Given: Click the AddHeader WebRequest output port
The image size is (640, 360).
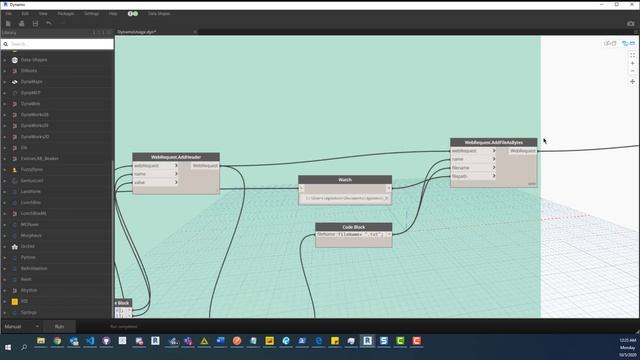Looking at the screenshot, I should coord(205,166).
